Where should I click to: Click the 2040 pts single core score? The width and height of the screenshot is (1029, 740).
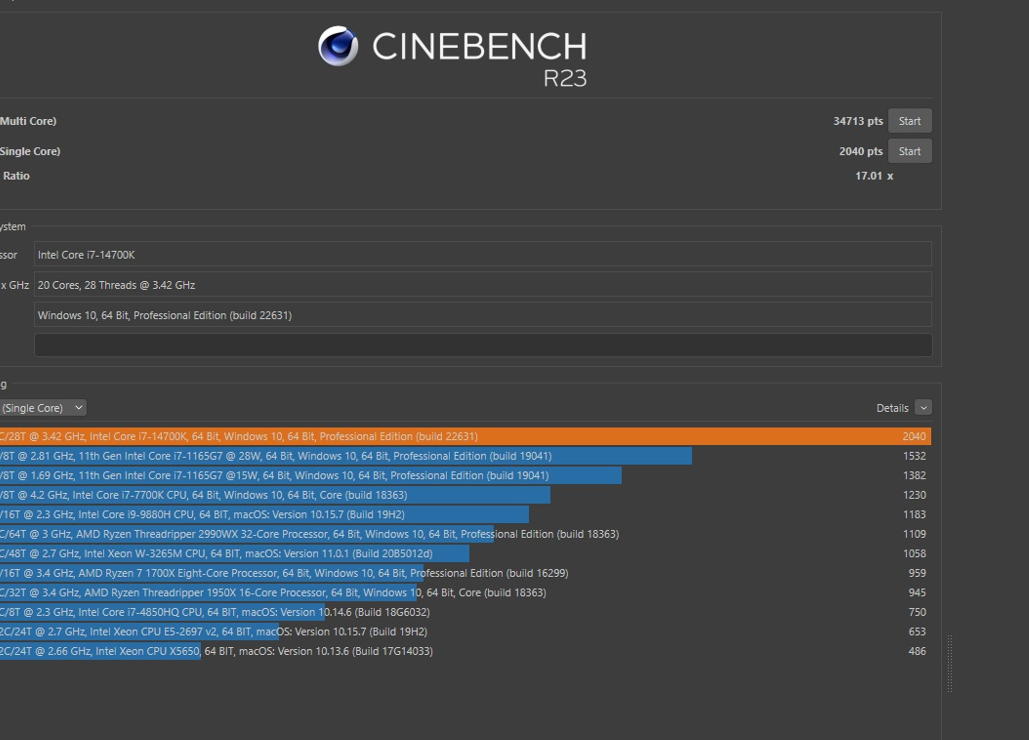click(860, 151)
